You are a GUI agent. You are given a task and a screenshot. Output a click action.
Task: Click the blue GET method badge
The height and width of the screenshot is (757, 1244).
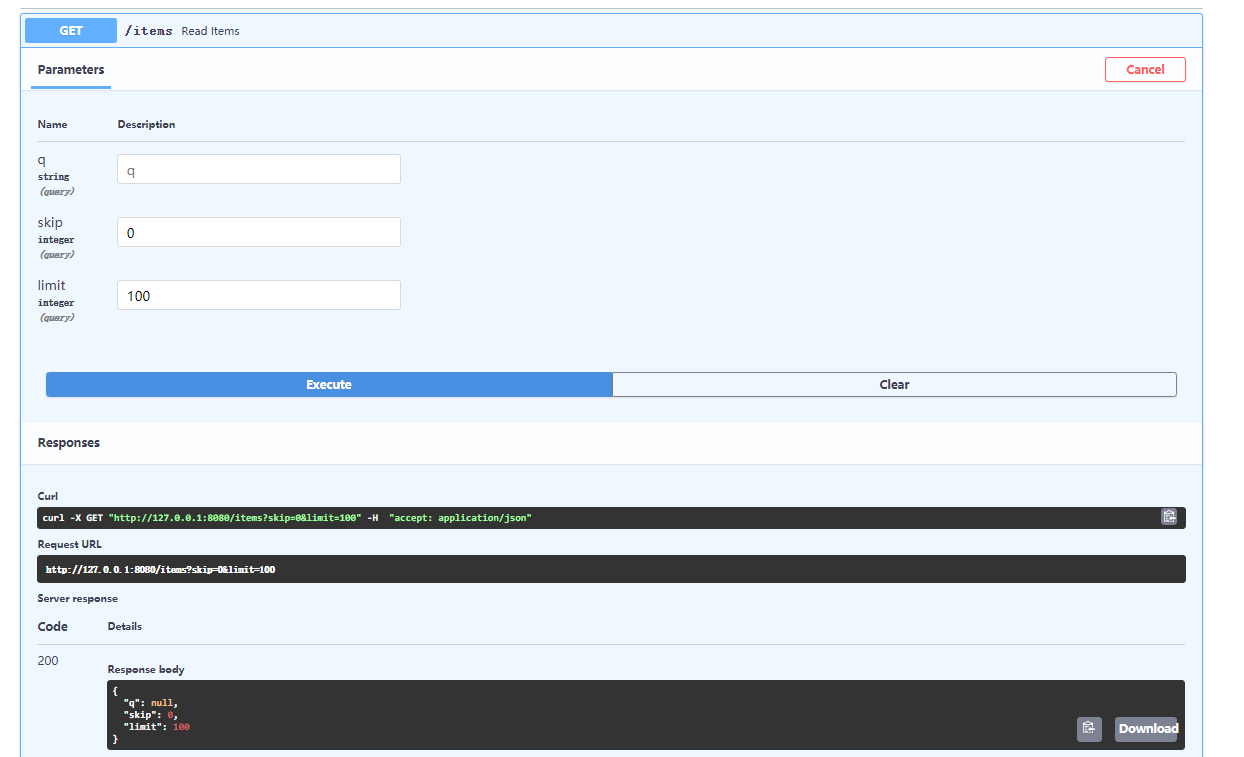click(x=70, y=30)
